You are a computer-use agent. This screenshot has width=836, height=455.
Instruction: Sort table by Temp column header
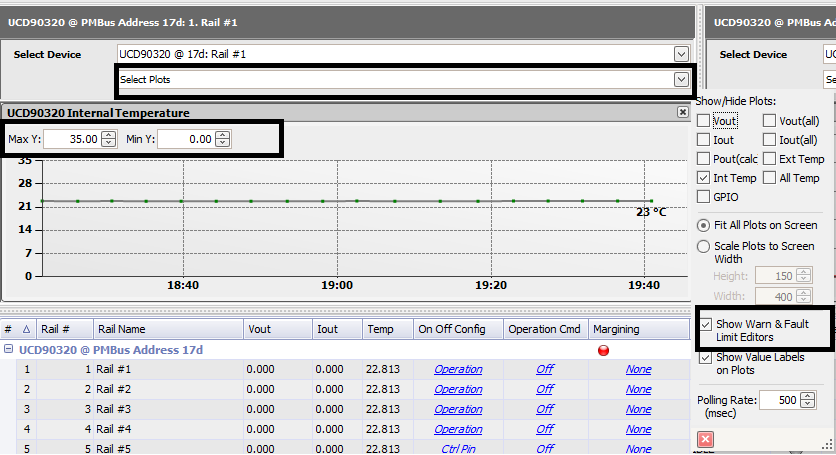coord(388,329)
